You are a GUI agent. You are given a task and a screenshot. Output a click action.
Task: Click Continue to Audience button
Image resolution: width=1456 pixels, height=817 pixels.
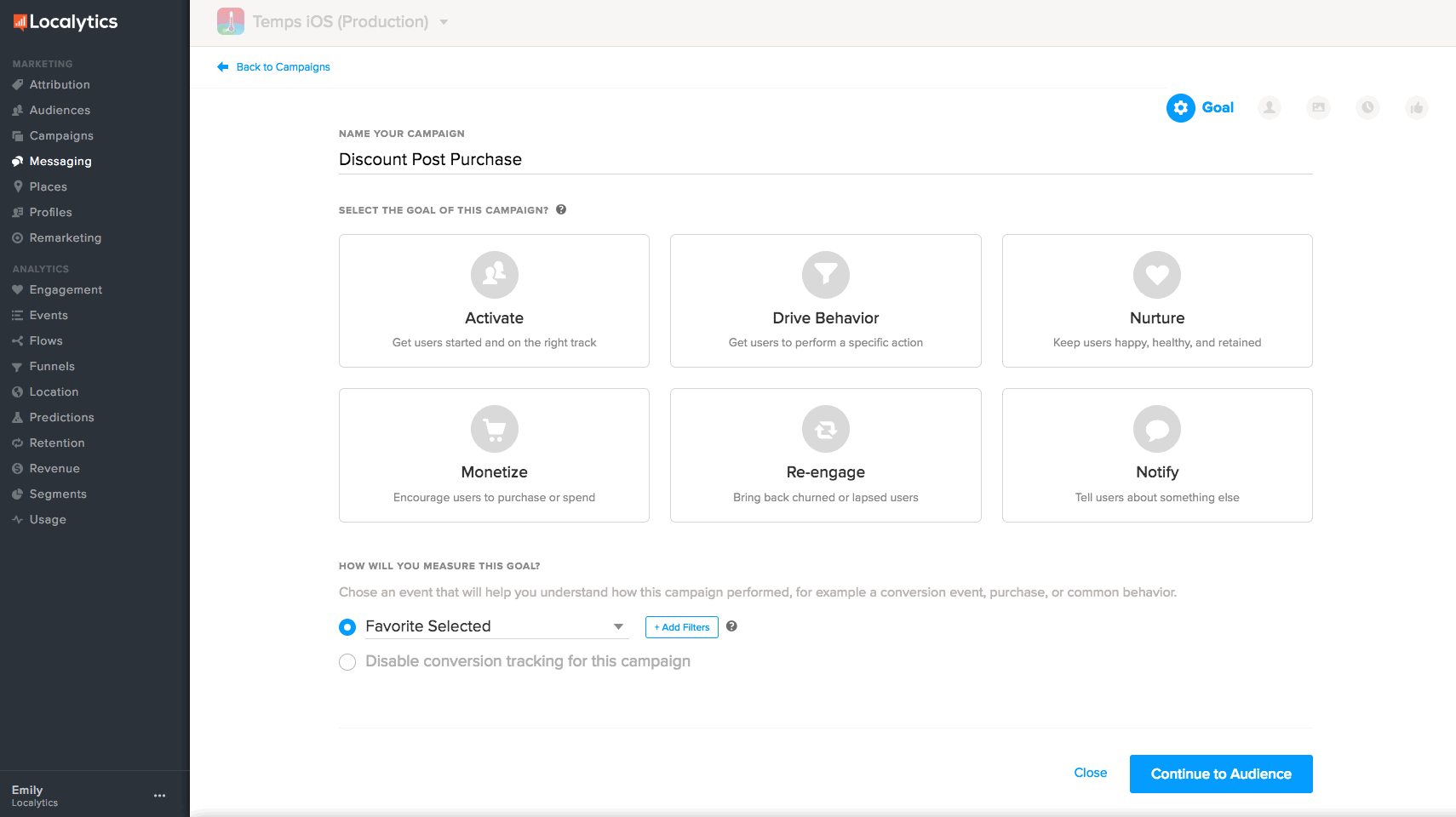(x=1220, y=774)
